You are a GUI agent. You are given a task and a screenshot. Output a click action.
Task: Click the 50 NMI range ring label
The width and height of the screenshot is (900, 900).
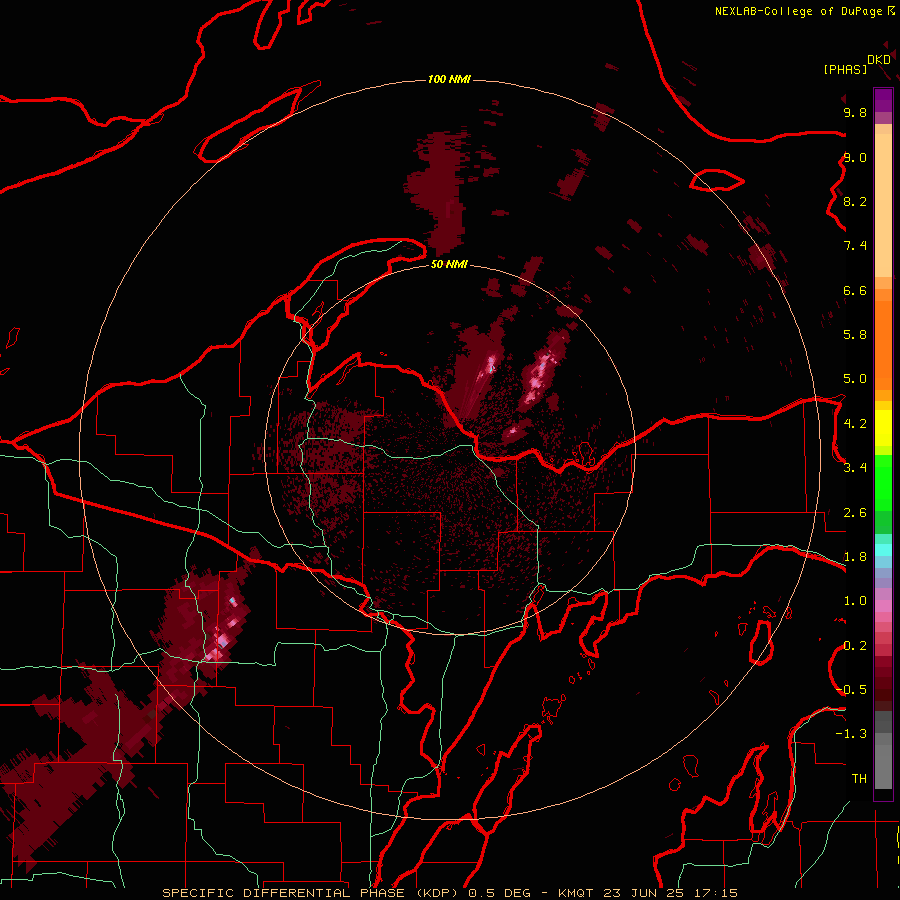(449, 264)
